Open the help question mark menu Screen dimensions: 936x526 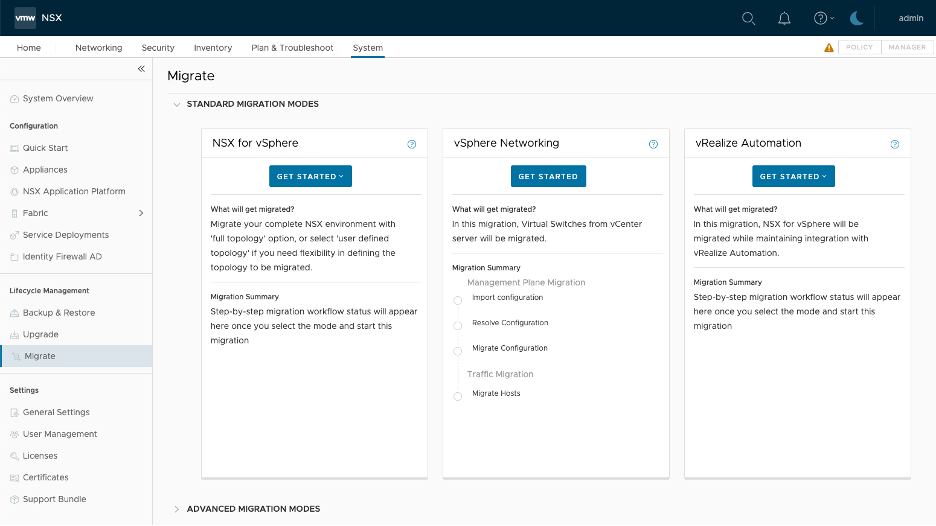[822, 18]
